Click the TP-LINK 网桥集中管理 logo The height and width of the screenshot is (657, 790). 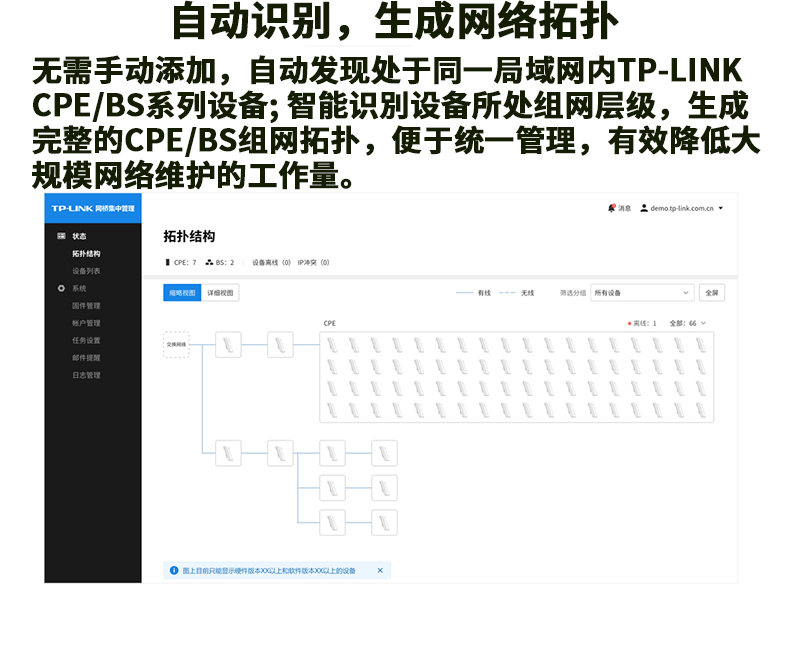pyautogui.click(x=93, y=208)
